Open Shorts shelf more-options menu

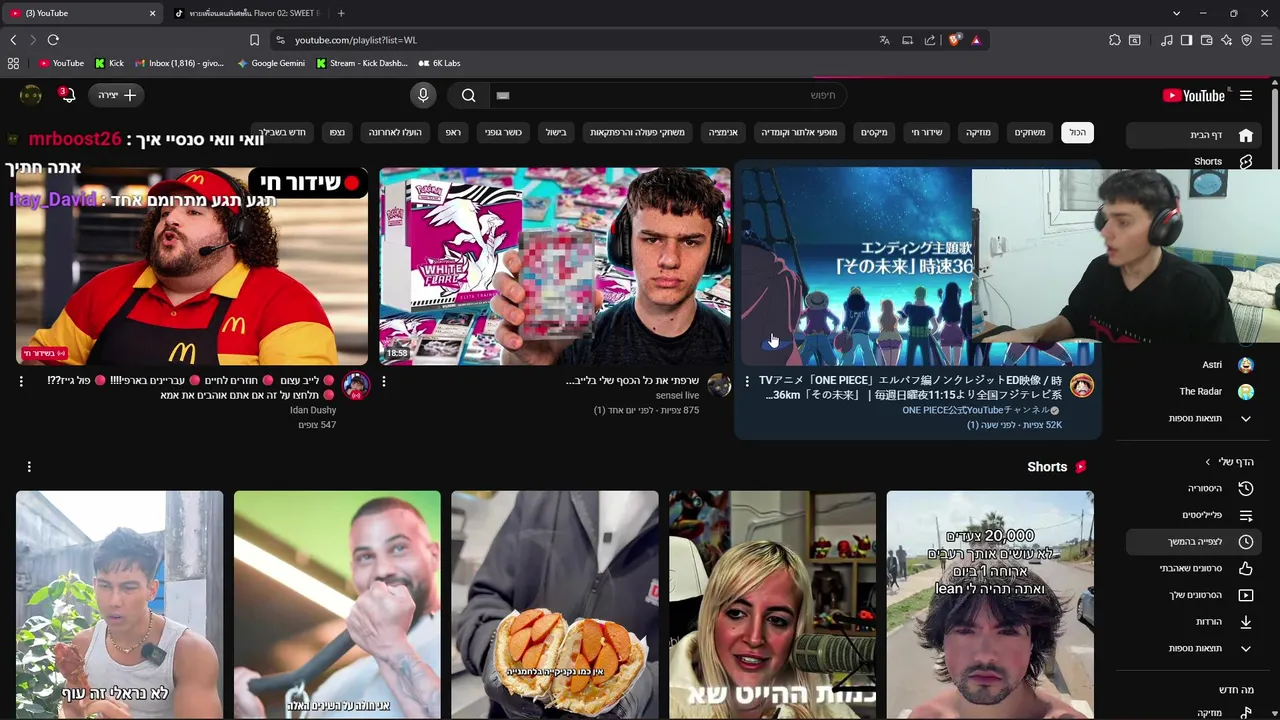(29, 467)
